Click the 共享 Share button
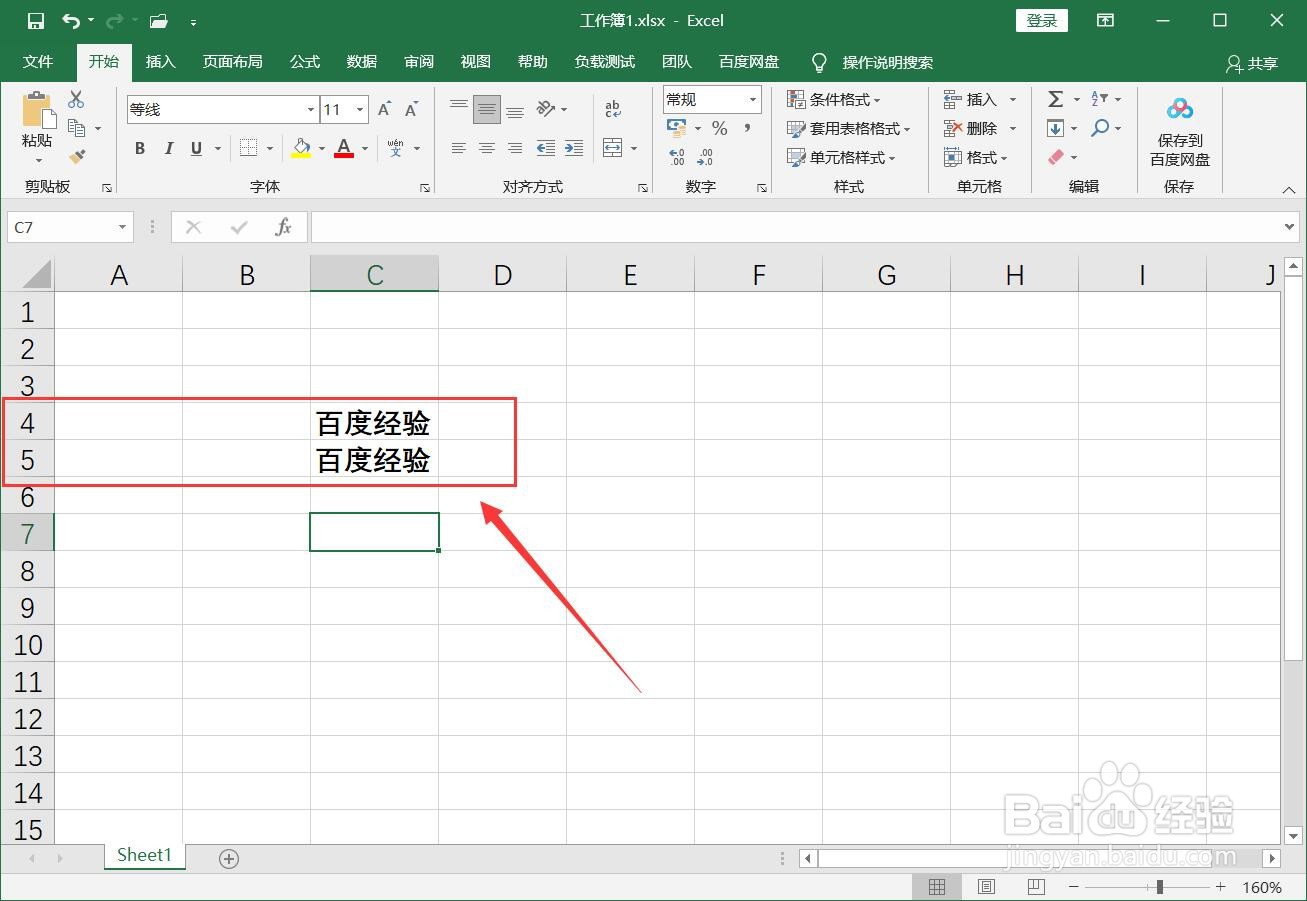The height and width of the screenshot is (901, 1307). [x=1252, y=63]
